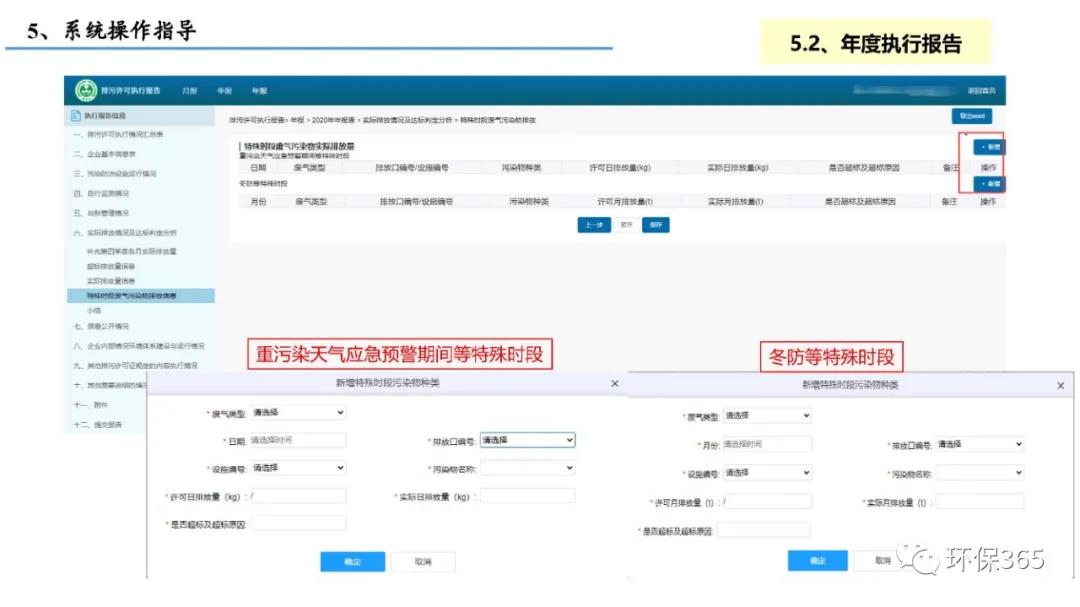1080x607 pixels.
Task: Click 新增 button for heavy pollution table
Action: (x=990, y=147)
